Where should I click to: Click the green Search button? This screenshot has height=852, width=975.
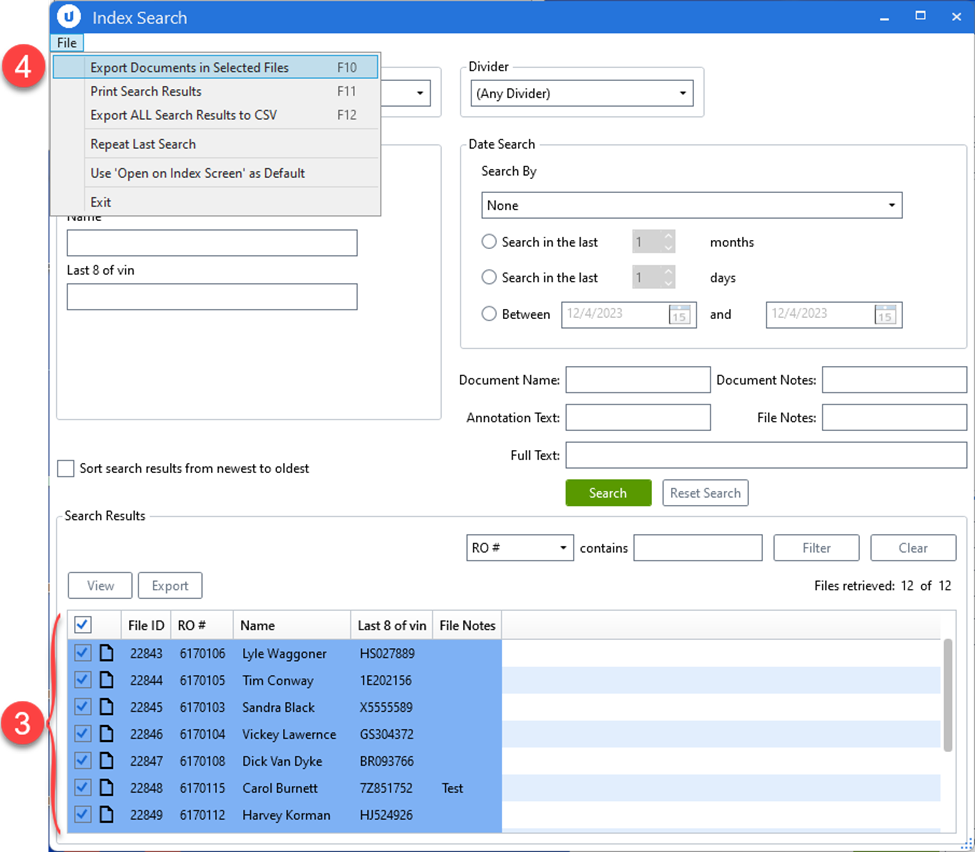(608, 493)
